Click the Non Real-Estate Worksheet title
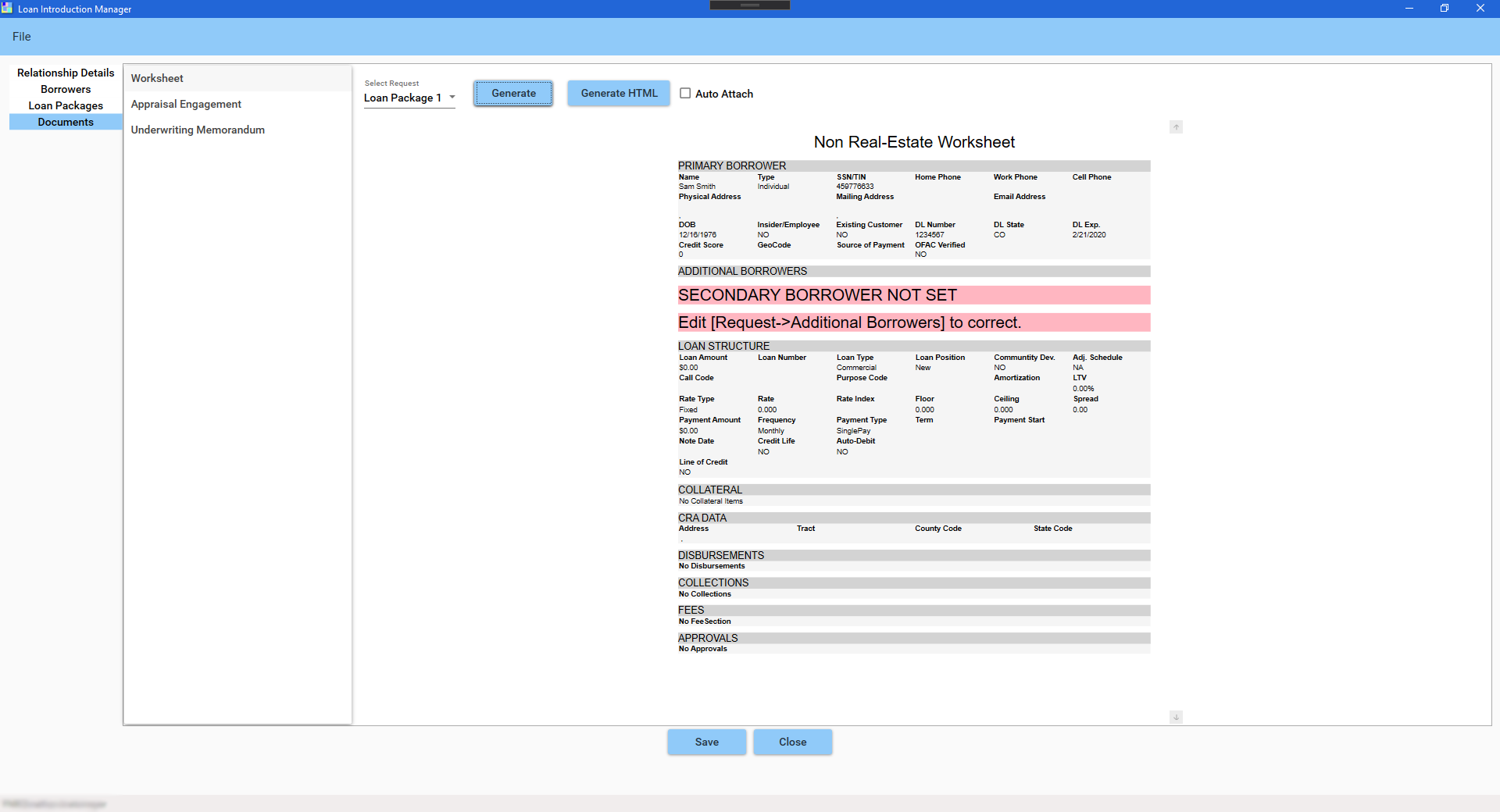 914,142
